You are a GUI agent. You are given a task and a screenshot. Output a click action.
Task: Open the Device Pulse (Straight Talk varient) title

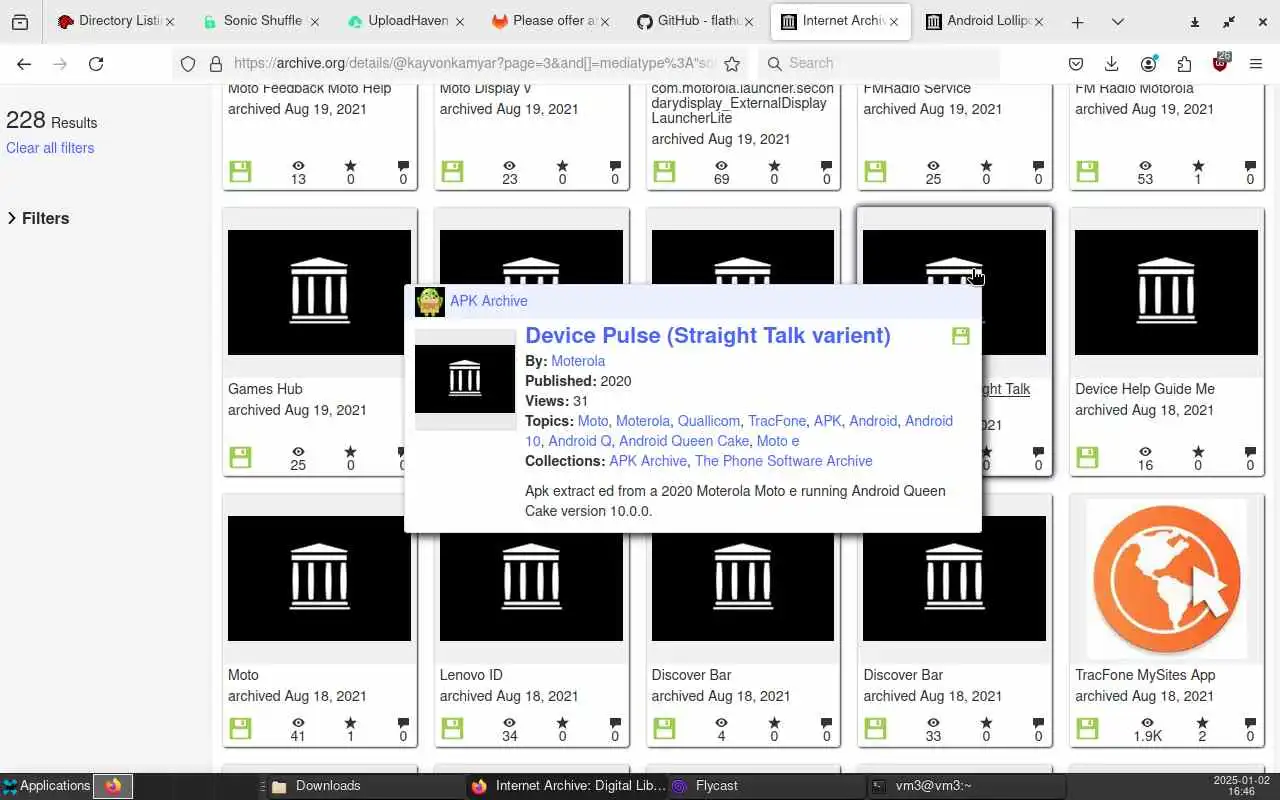point(708,336)
